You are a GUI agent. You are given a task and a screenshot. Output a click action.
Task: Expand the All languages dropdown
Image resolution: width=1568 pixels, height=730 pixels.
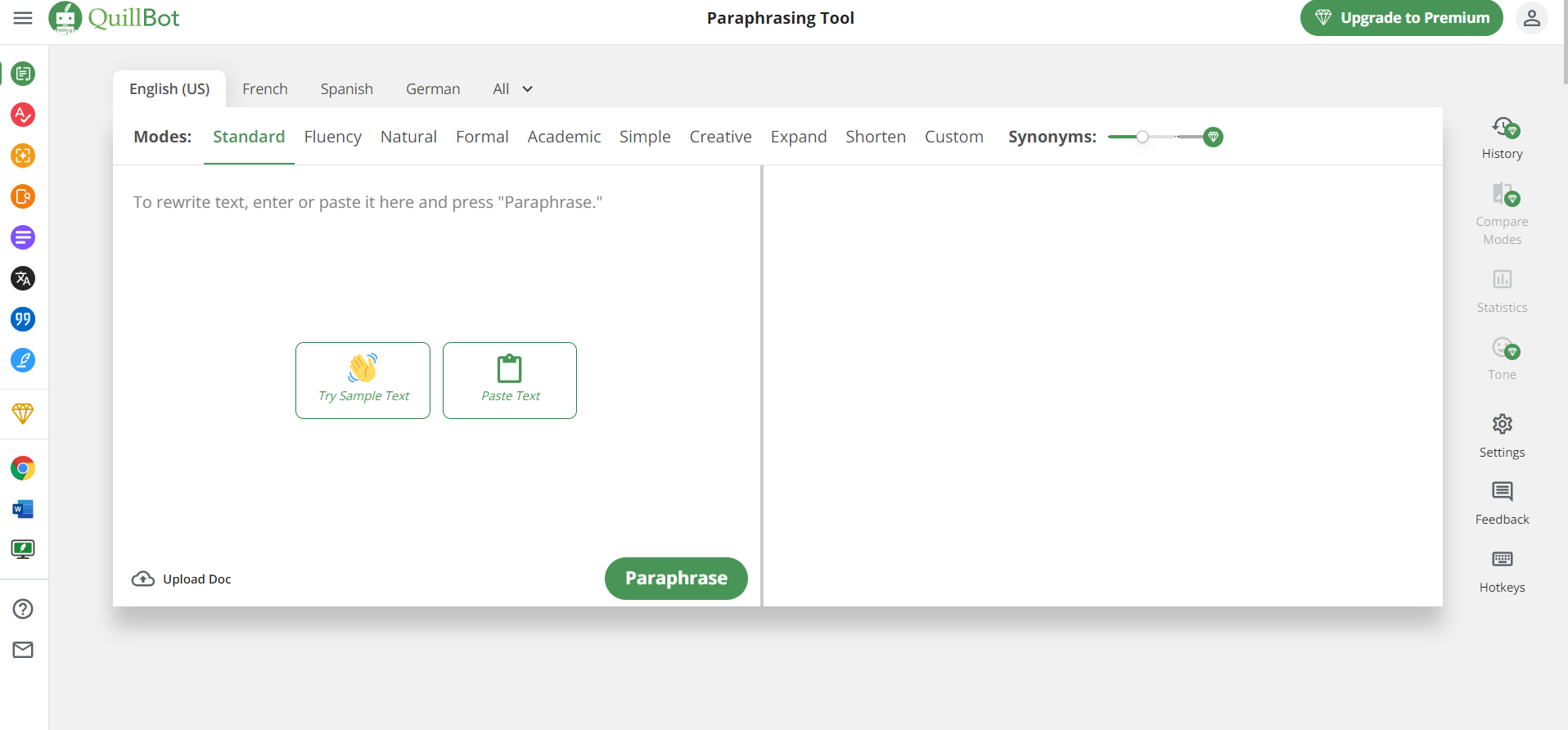[x=513, y=89]
